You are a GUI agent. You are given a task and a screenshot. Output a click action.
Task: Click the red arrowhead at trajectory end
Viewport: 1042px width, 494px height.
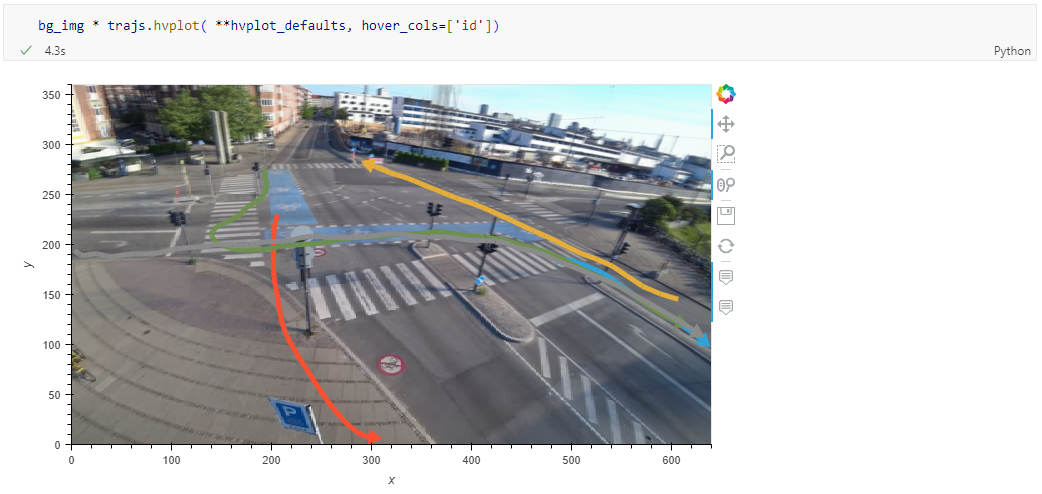click(373, 438)
